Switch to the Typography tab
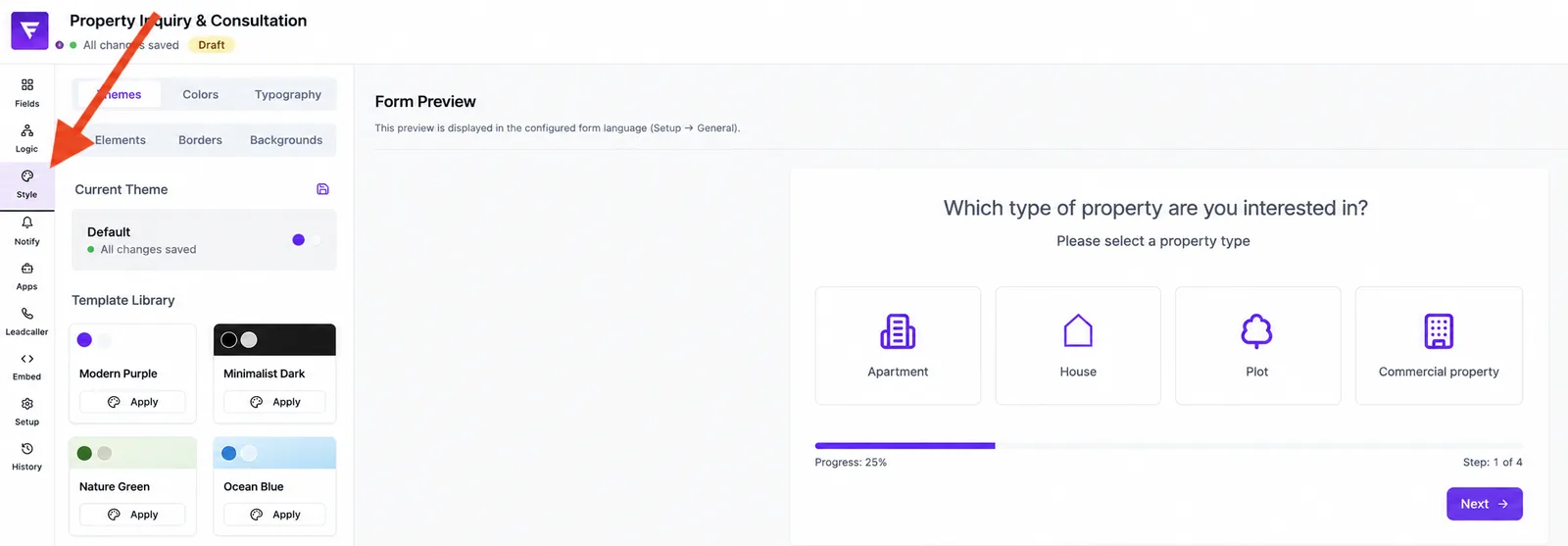This screenshot has width=1568, height=546. click(288, 94)
